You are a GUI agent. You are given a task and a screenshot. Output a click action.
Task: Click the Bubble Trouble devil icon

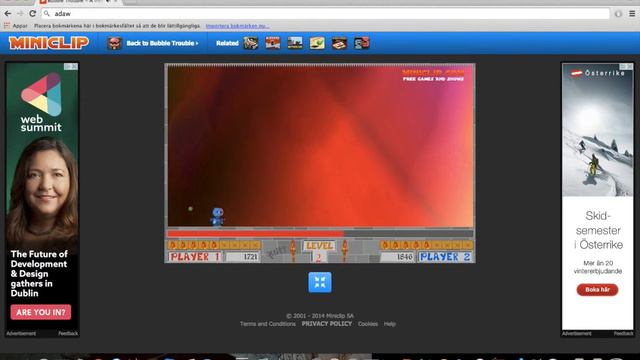(115, 43)
